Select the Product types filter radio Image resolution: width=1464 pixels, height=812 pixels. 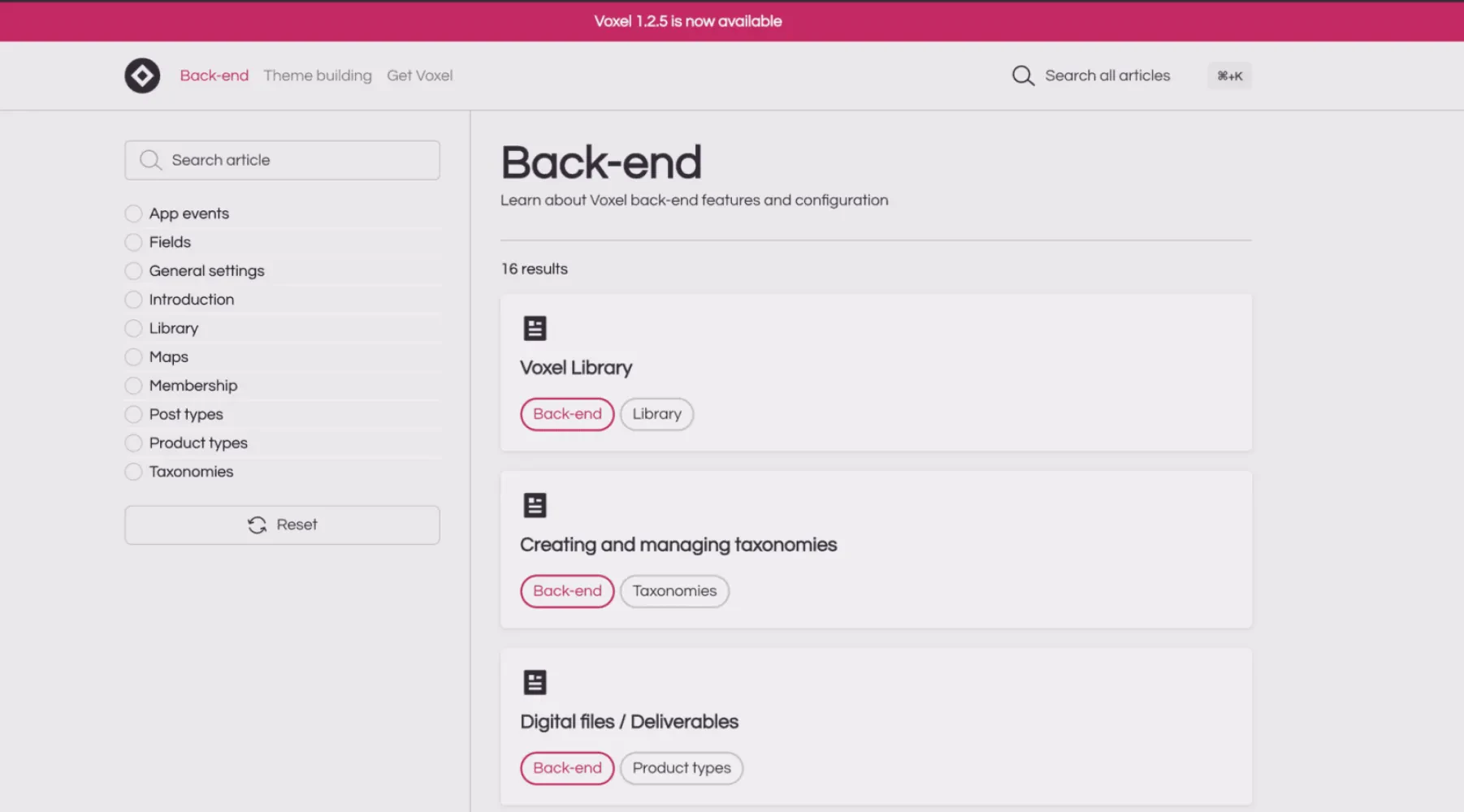point(133,443)
